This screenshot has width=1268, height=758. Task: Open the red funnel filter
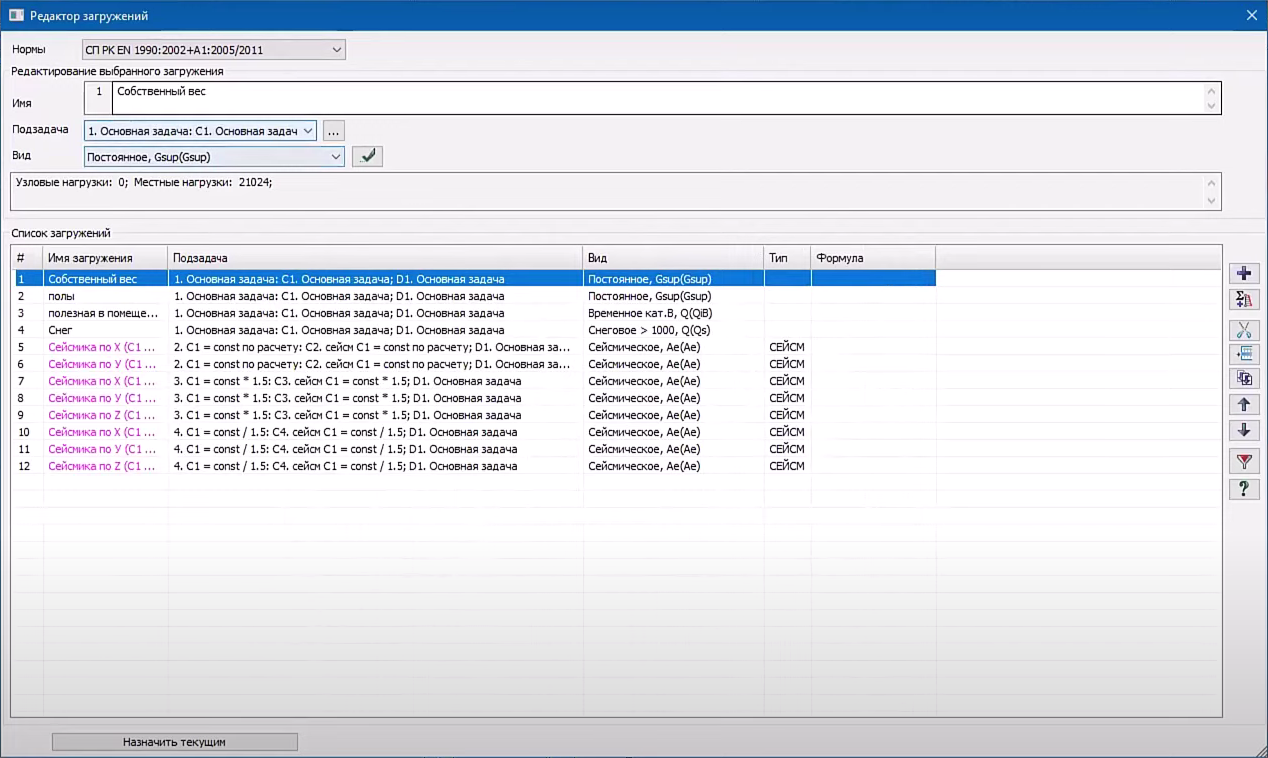1243,461
